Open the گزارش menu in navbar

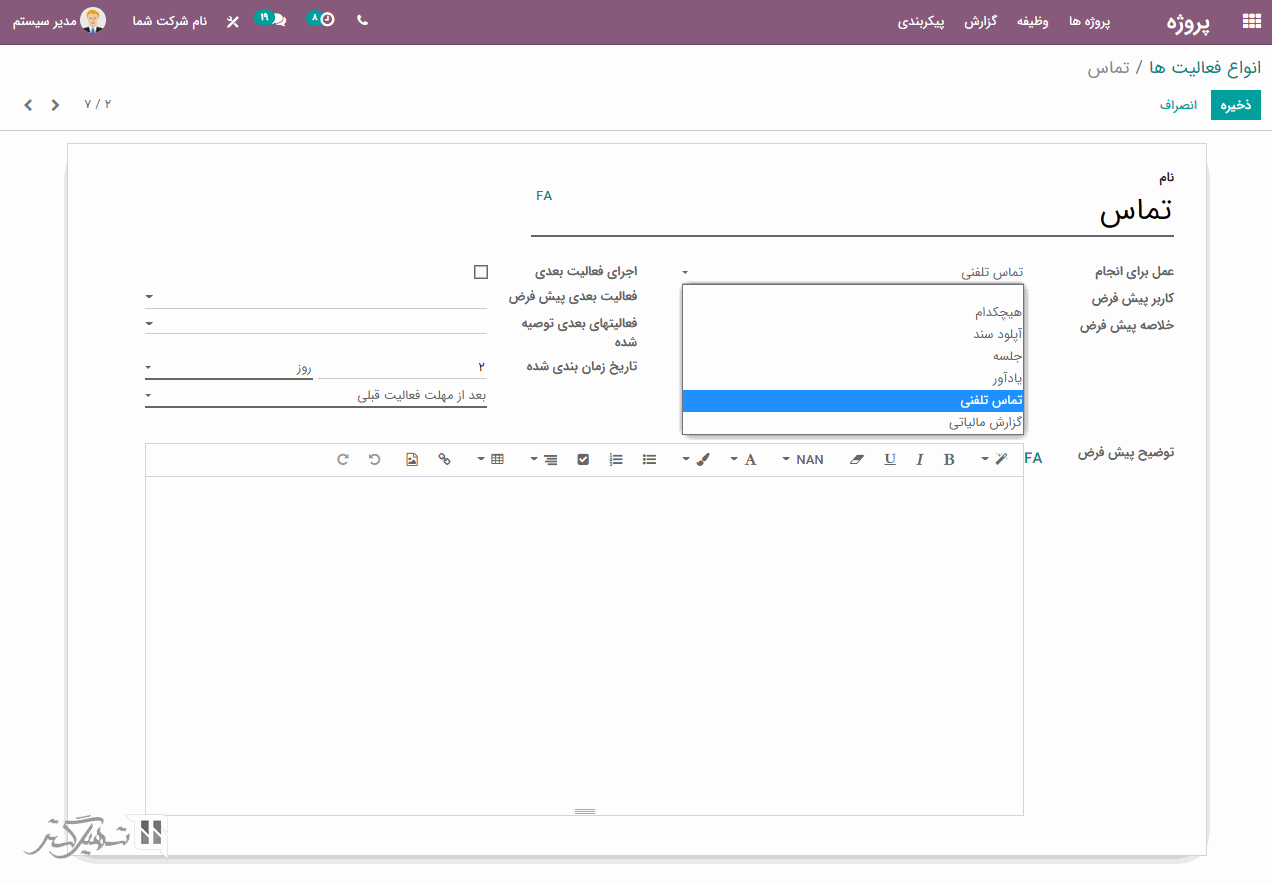coord(980,21)
